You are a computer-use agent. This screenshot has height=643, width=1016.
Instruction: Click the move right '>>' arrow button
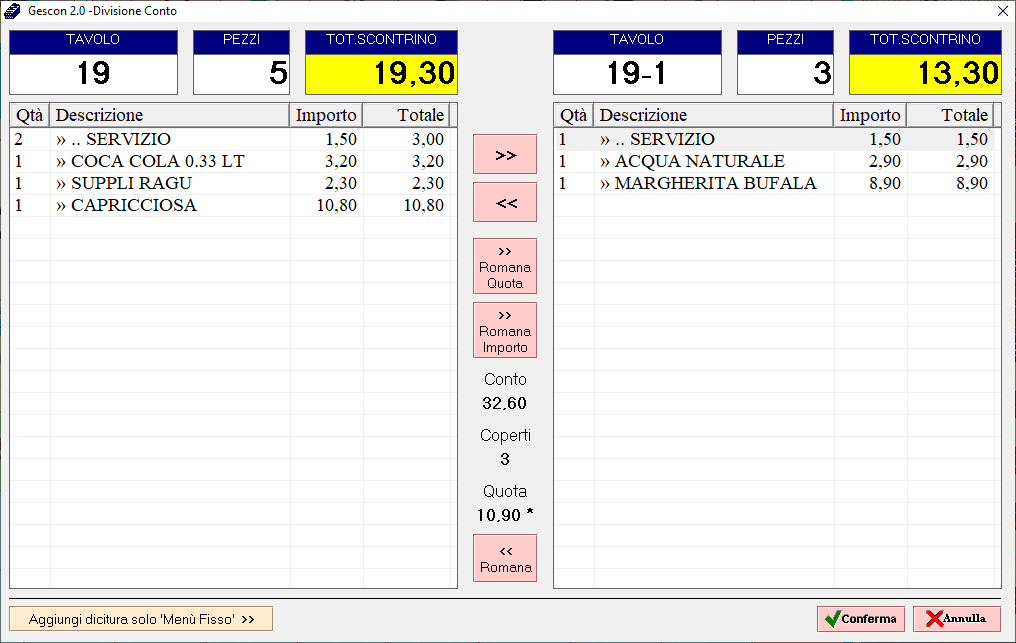coord(505,154)
